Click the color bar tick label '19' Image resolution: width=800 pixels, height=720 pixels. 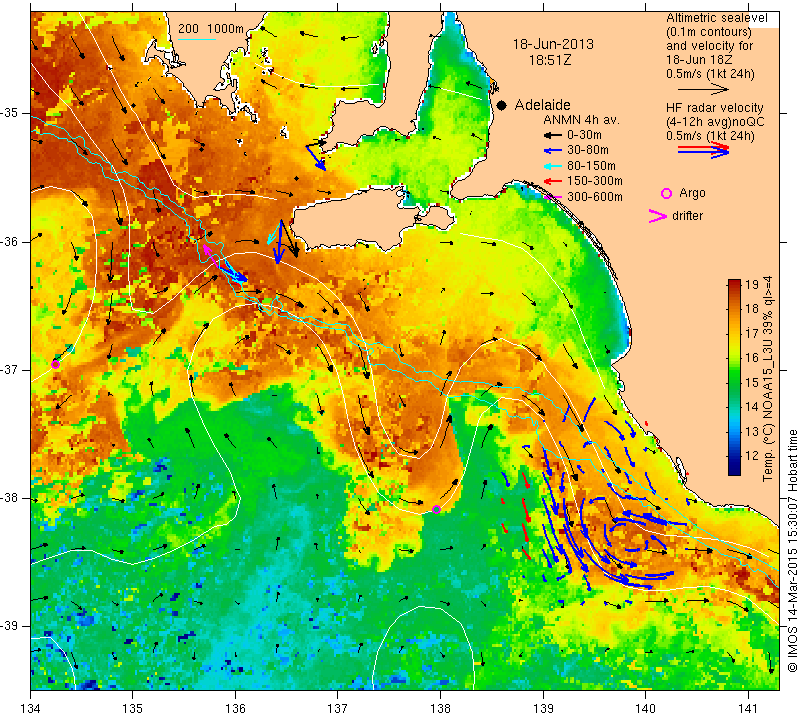tap(752, 285)
